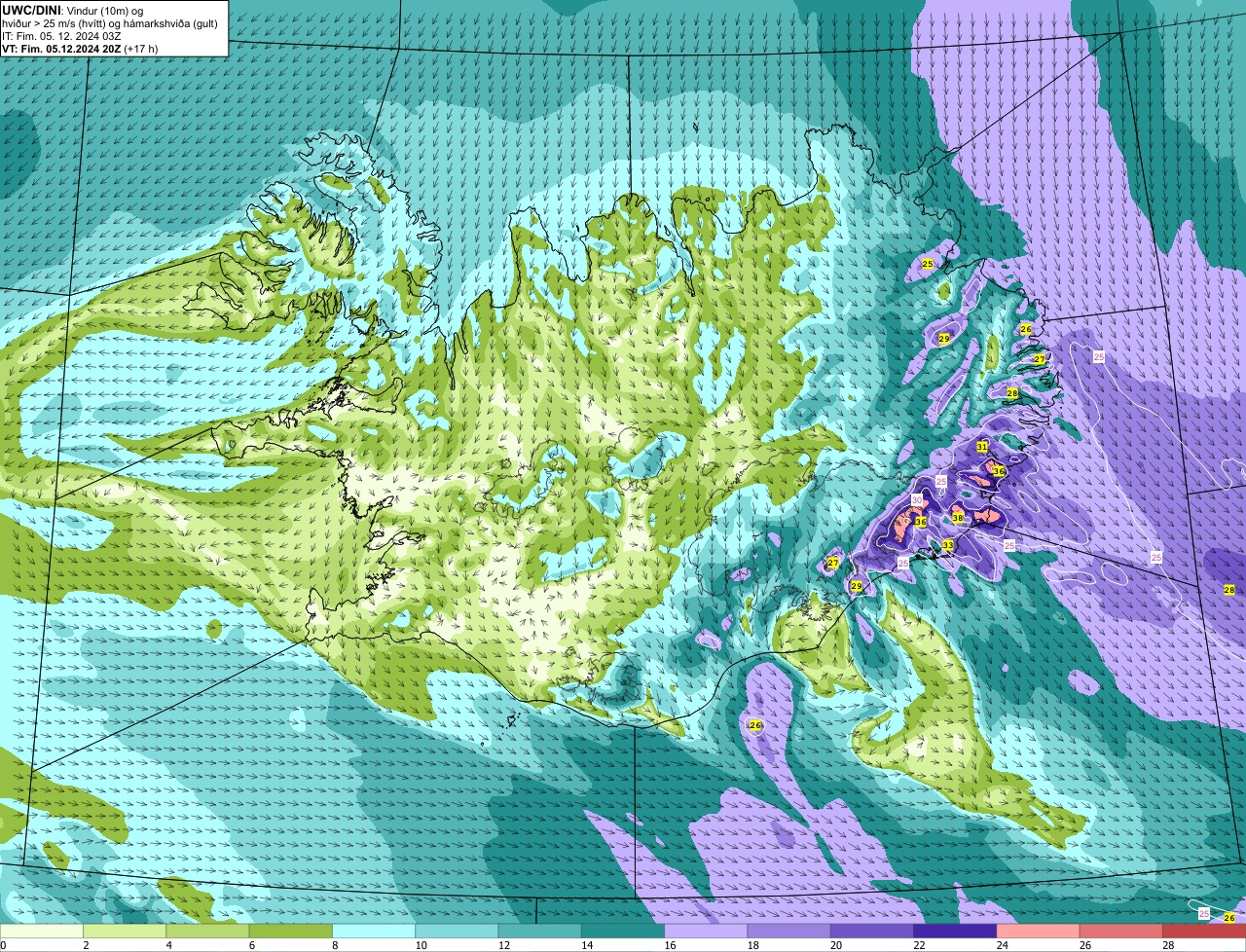Choose the 10–12 m/s turquoise legend swatch

pos(457,931)
